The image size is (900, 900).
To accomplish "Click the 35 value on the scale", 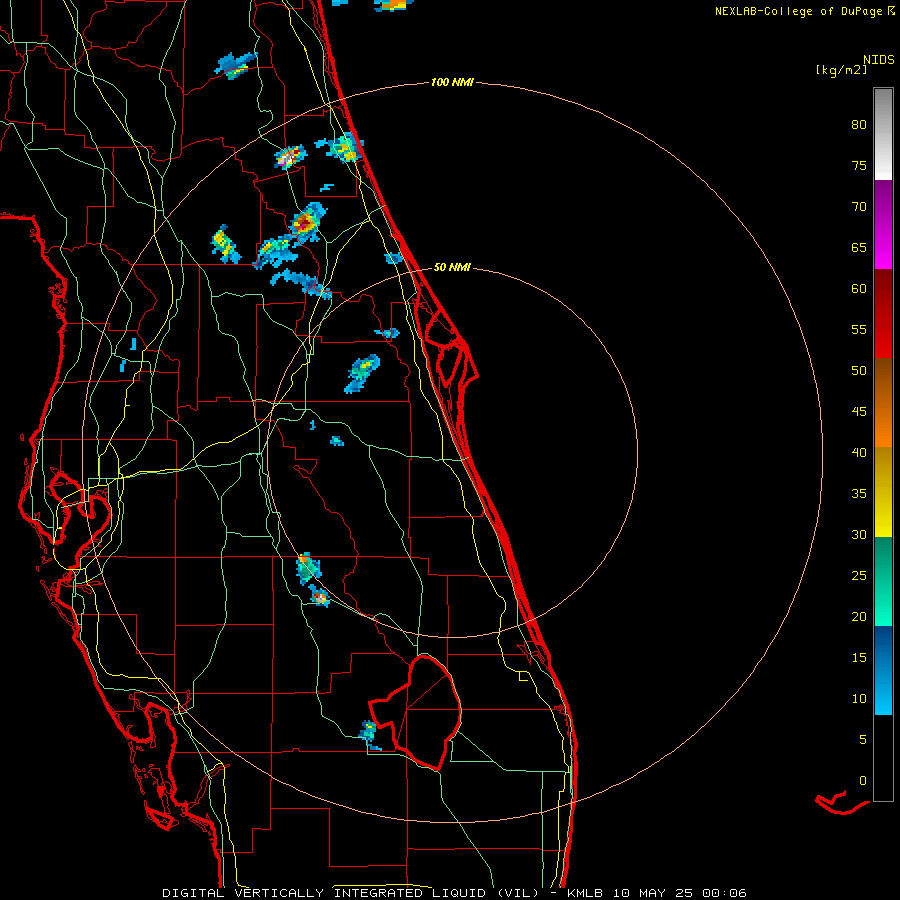I will click(859, 494).
